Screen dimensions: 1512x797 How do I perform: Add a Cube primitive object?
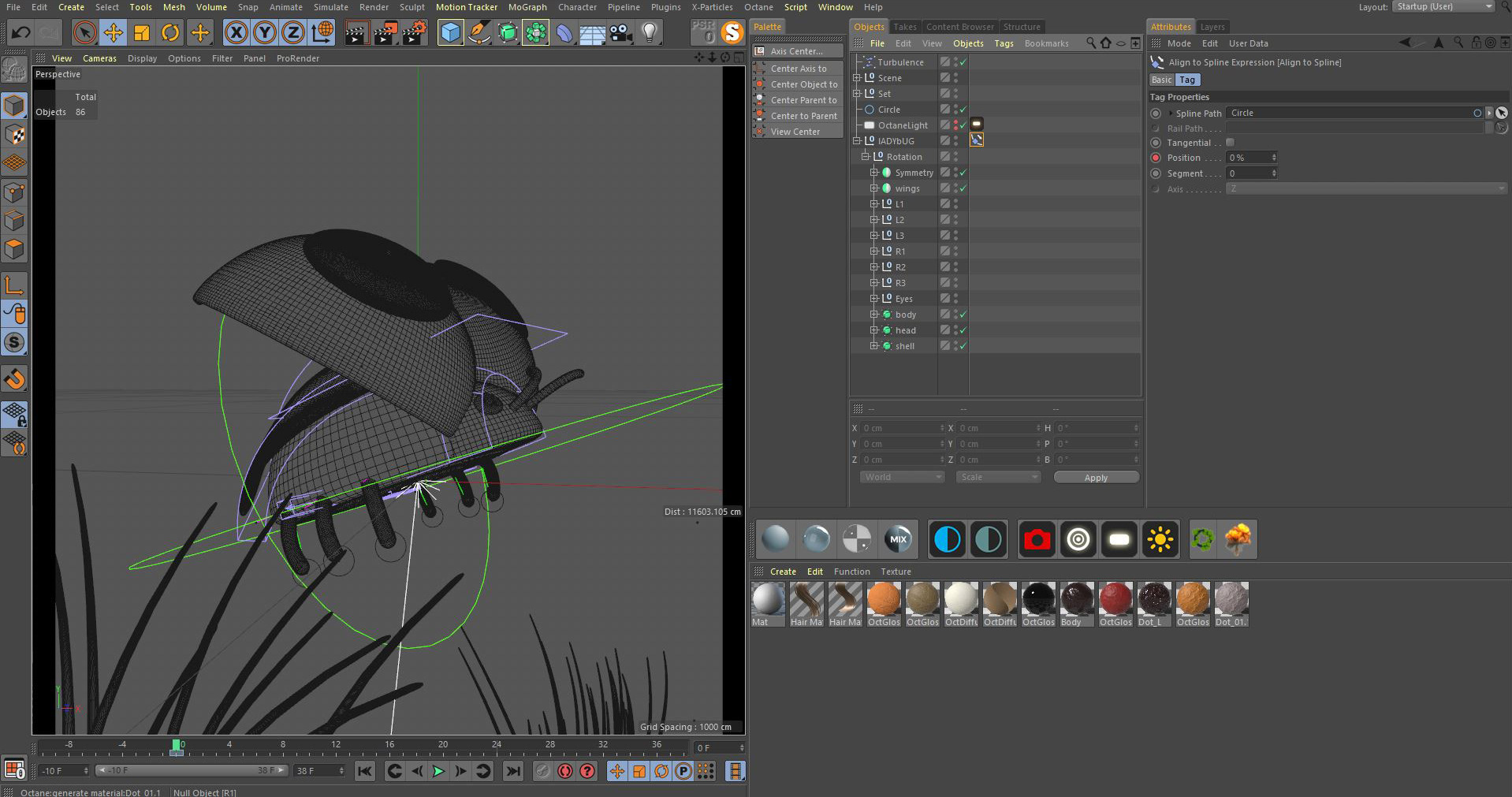click(x=450, y=32)
